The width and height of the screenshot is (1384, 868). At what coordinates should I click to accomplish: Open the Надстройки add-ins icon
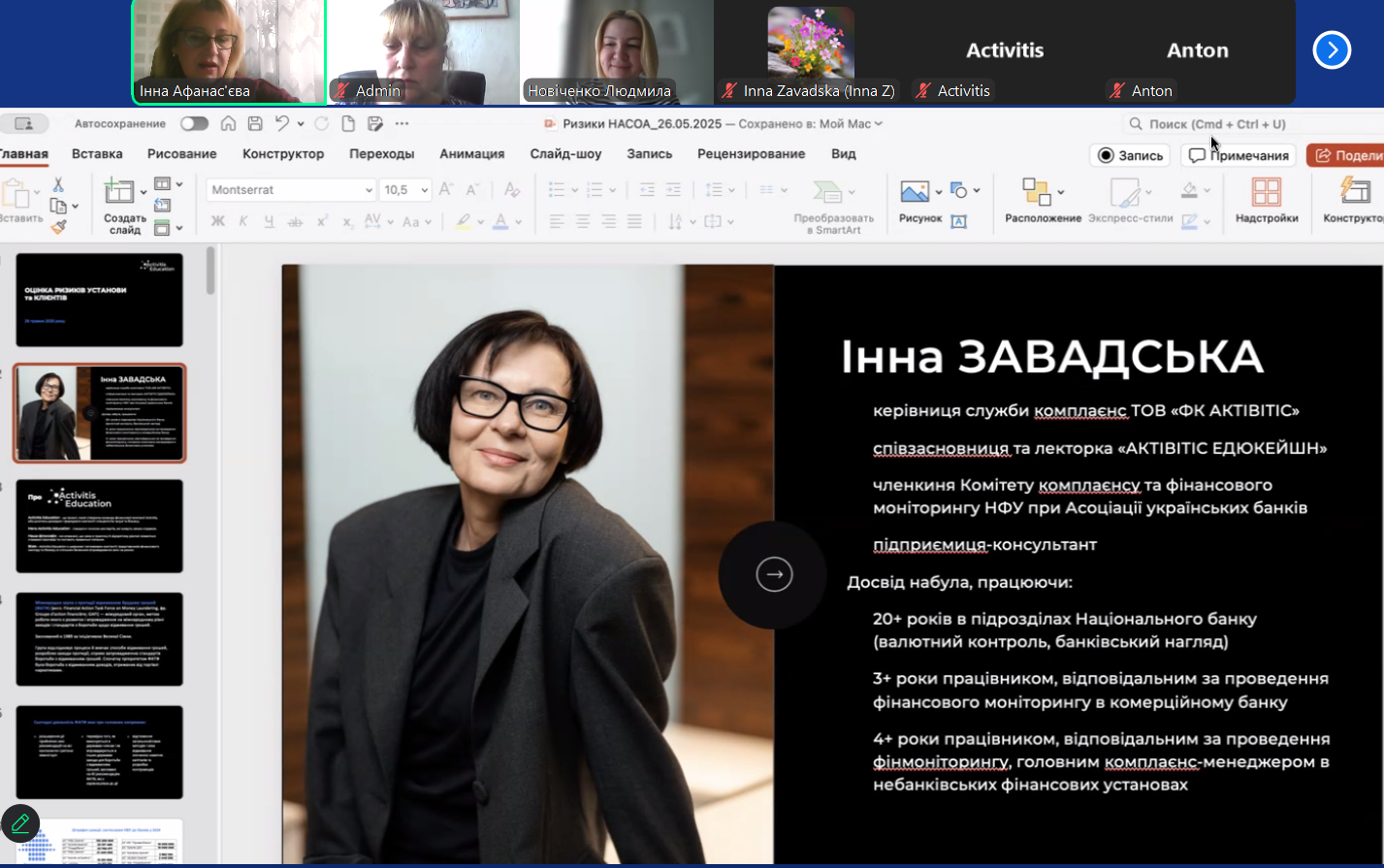[1266, 192]
